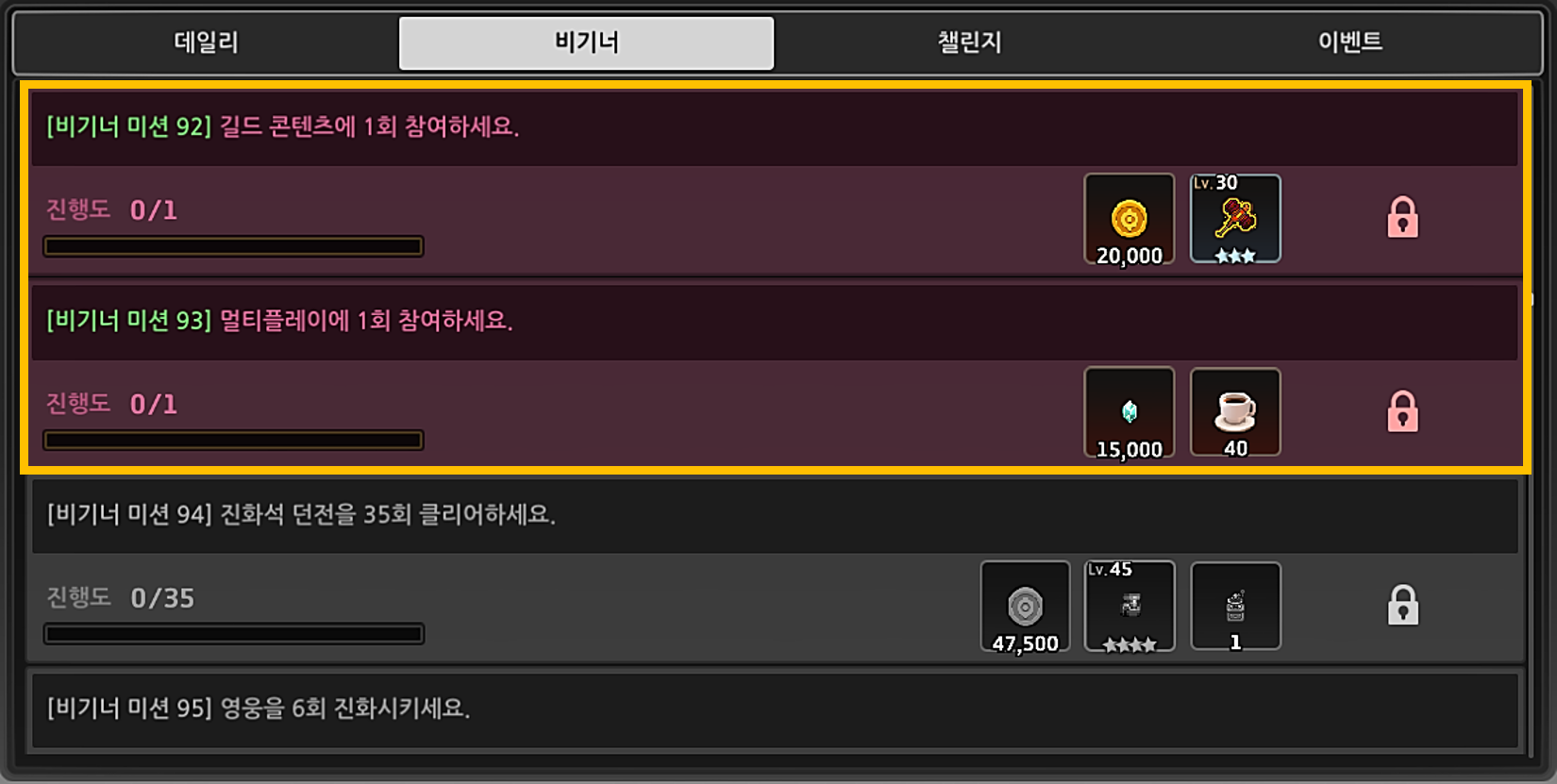
Task: Click the 47,500 grey coin reward icon
Action: point(1025,607)
